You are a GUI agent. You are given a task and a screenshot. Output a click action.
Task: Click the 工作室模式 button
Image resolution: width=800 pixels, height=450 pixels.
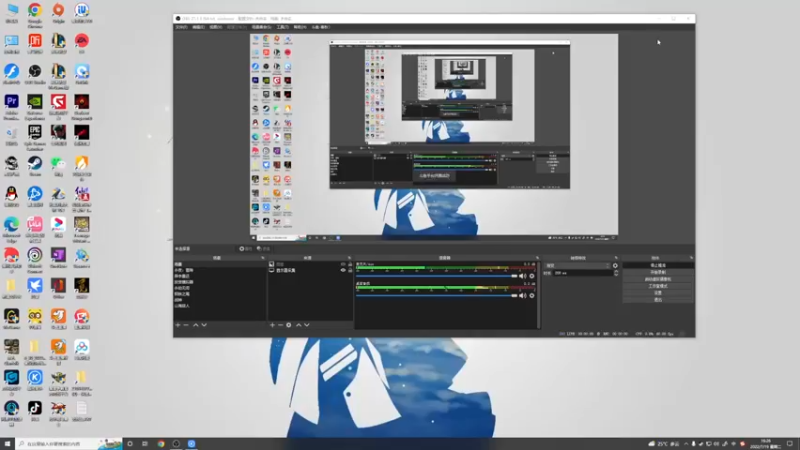point(658,286)
